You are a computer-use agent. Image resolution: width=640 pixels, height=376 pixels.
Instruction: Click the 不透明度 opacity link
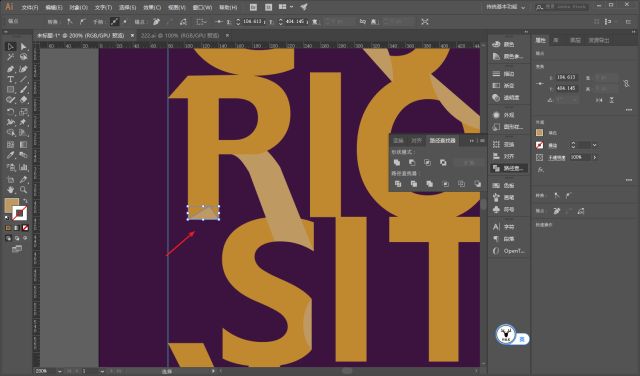556,158
